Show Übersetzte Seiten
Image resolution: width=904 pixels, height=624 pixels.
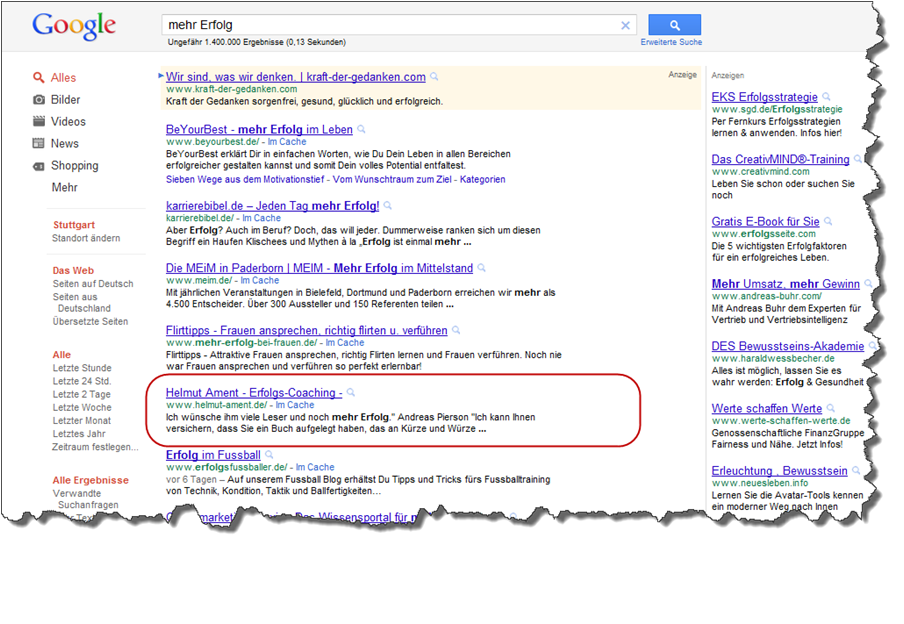pyautogui.click(x=90, y=321)
